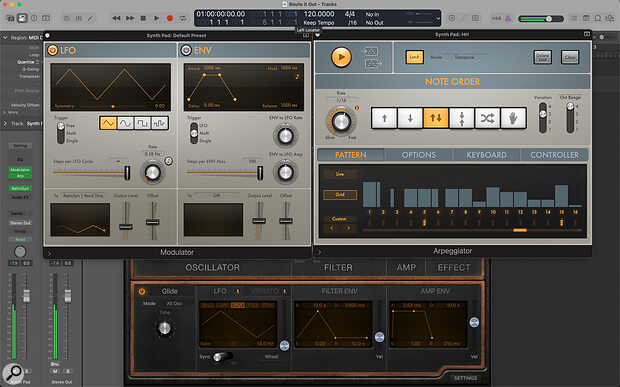Click the Fast Forward transport button
This screenshot has height=387, width=620.
(130, 18)
